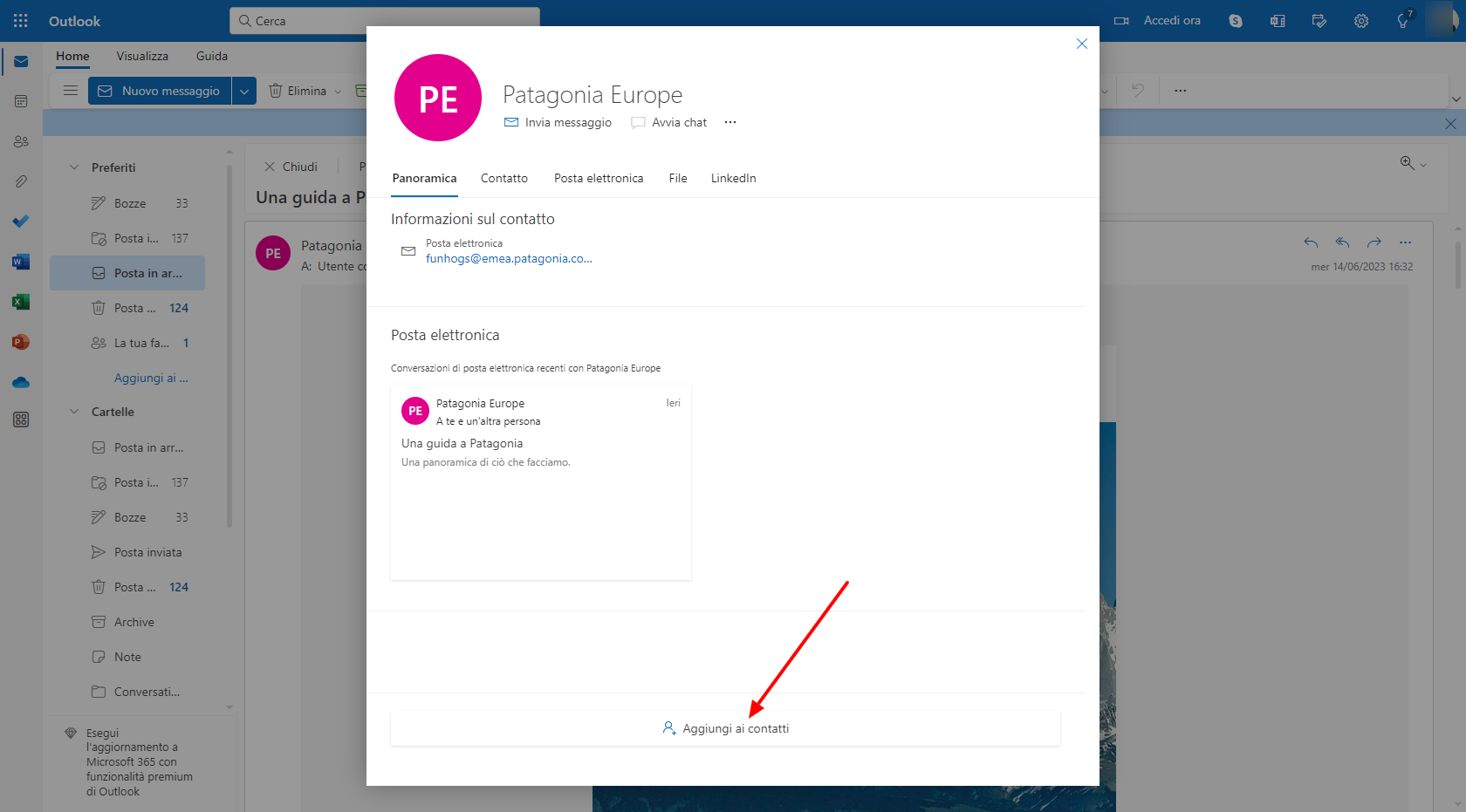1466x812 pixels.
Task: Collapse the Preferiti folder group
Action: (x=74, y=167)
